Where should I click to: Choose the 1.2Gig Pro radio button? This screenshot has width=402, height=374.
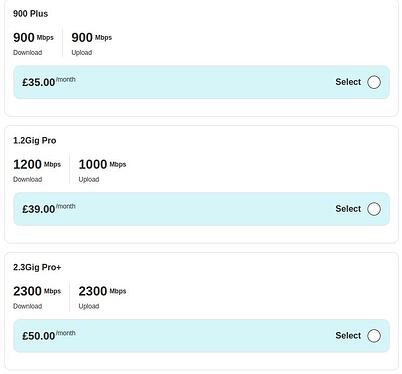[x=374, y=209]
